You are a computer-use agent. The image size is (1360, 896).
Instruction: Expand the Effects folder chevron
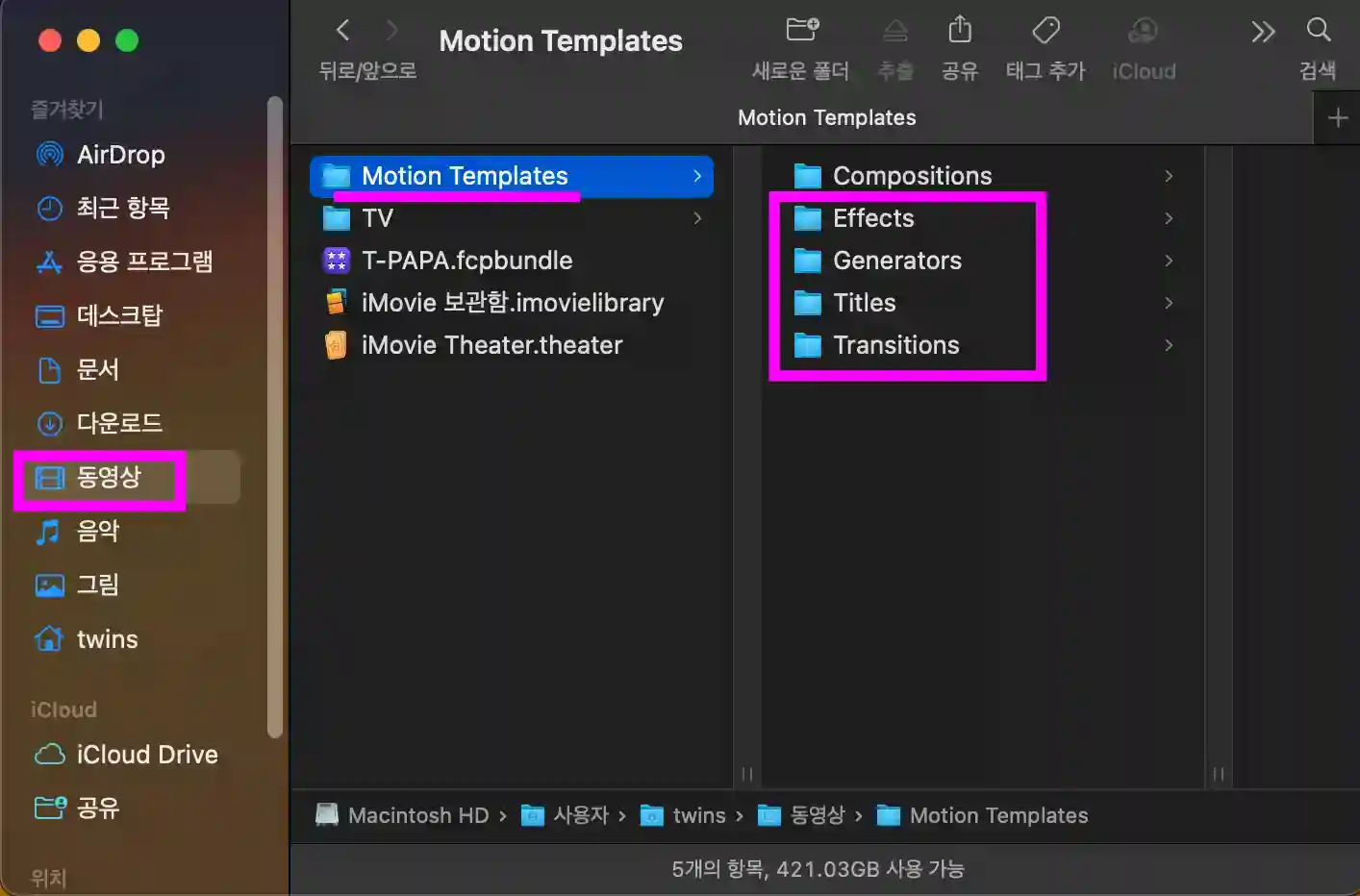[x=1169, y=218]
